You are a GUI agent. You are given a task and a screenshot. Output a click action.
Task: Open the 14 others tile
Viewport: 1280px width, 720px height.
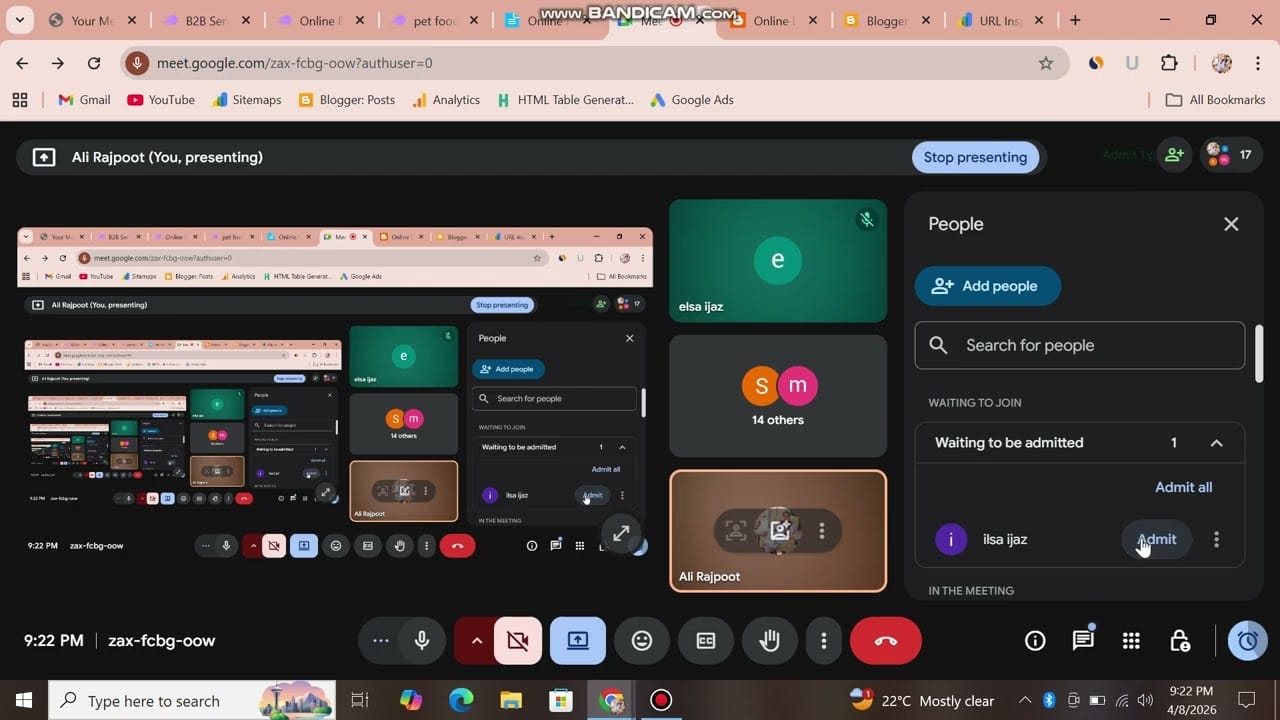click(778, 396)
